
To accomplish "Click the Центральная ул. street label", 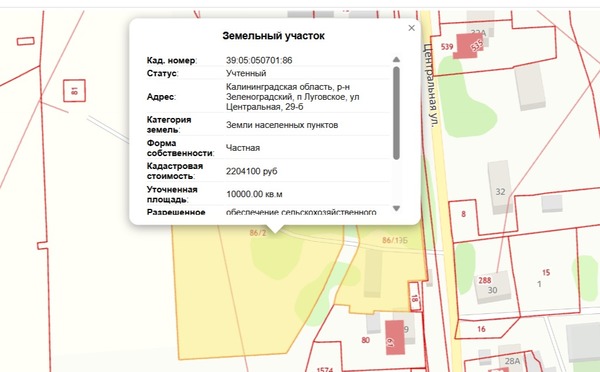I will [x=430, y=86].
